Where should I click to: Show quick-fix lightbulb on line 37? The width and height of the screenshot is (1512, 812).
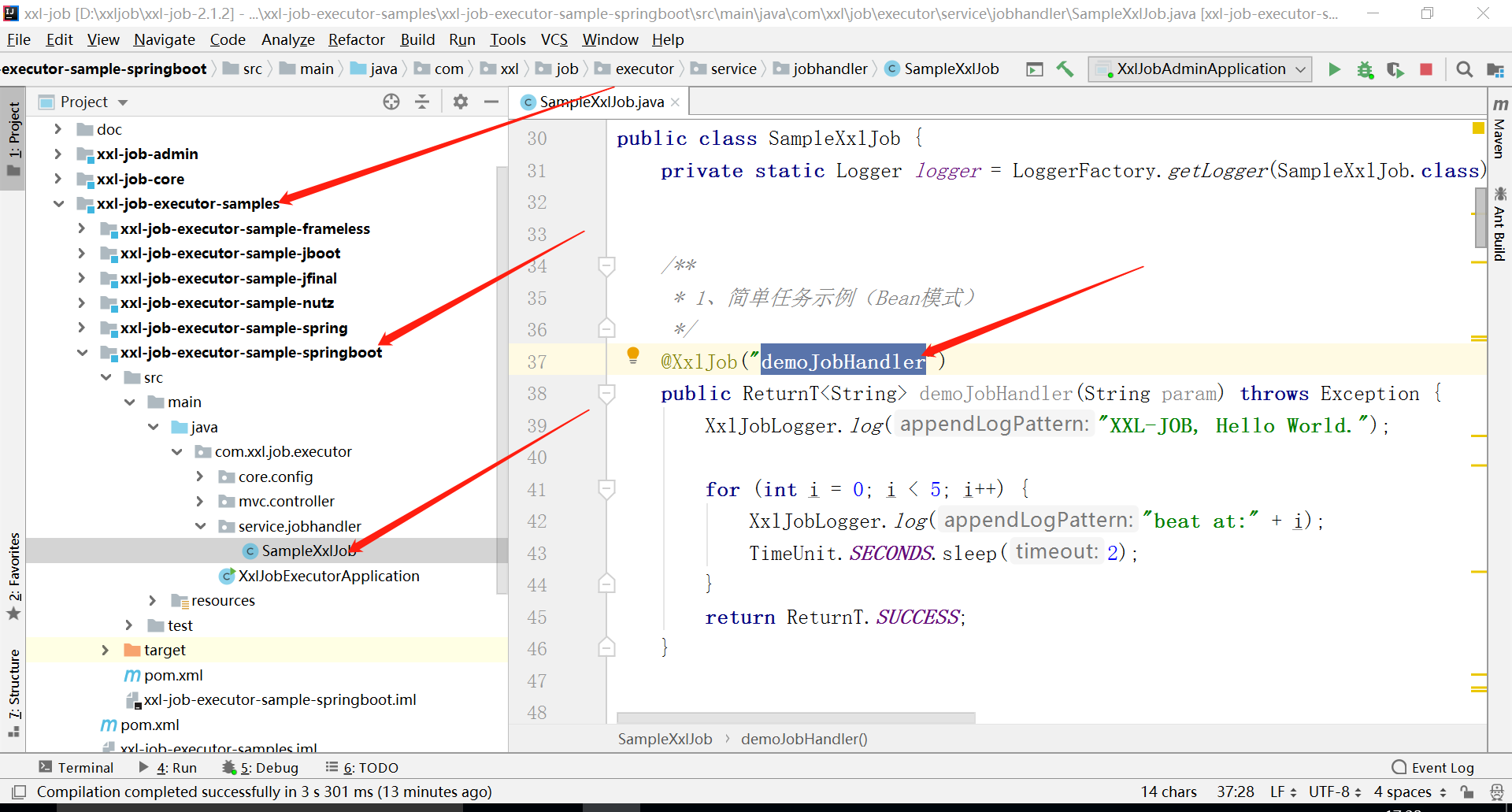(x=632, y=355)
